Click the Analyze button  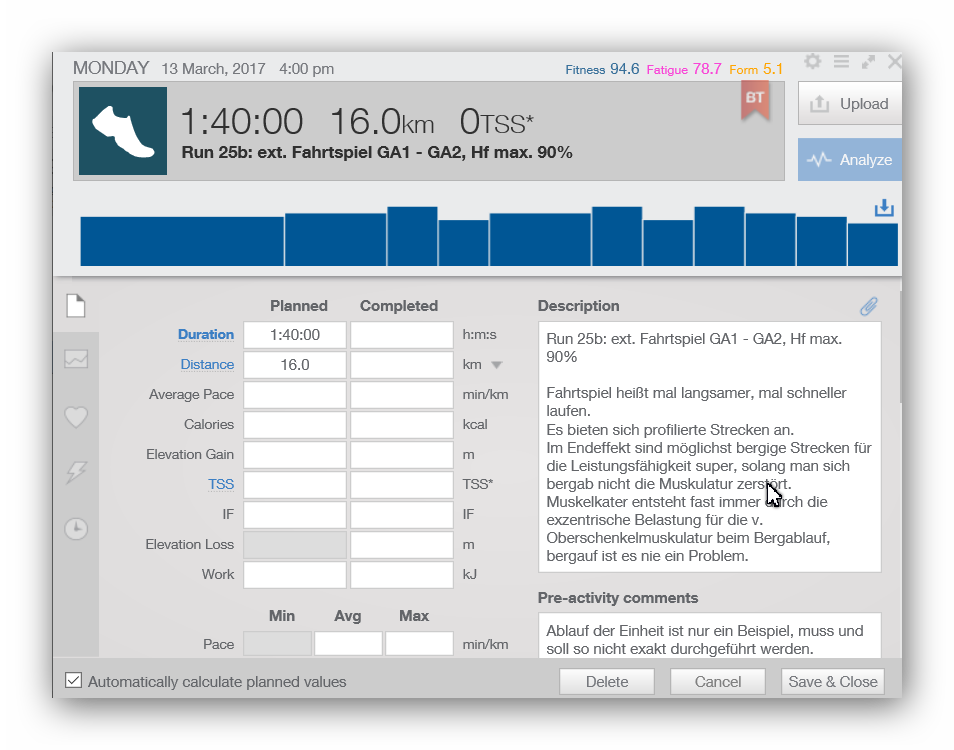(850, 160)
